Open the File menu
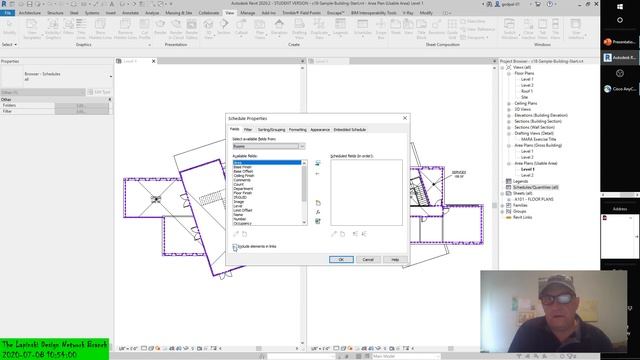This screenshot has height=360, width=640. click(8, 13)
